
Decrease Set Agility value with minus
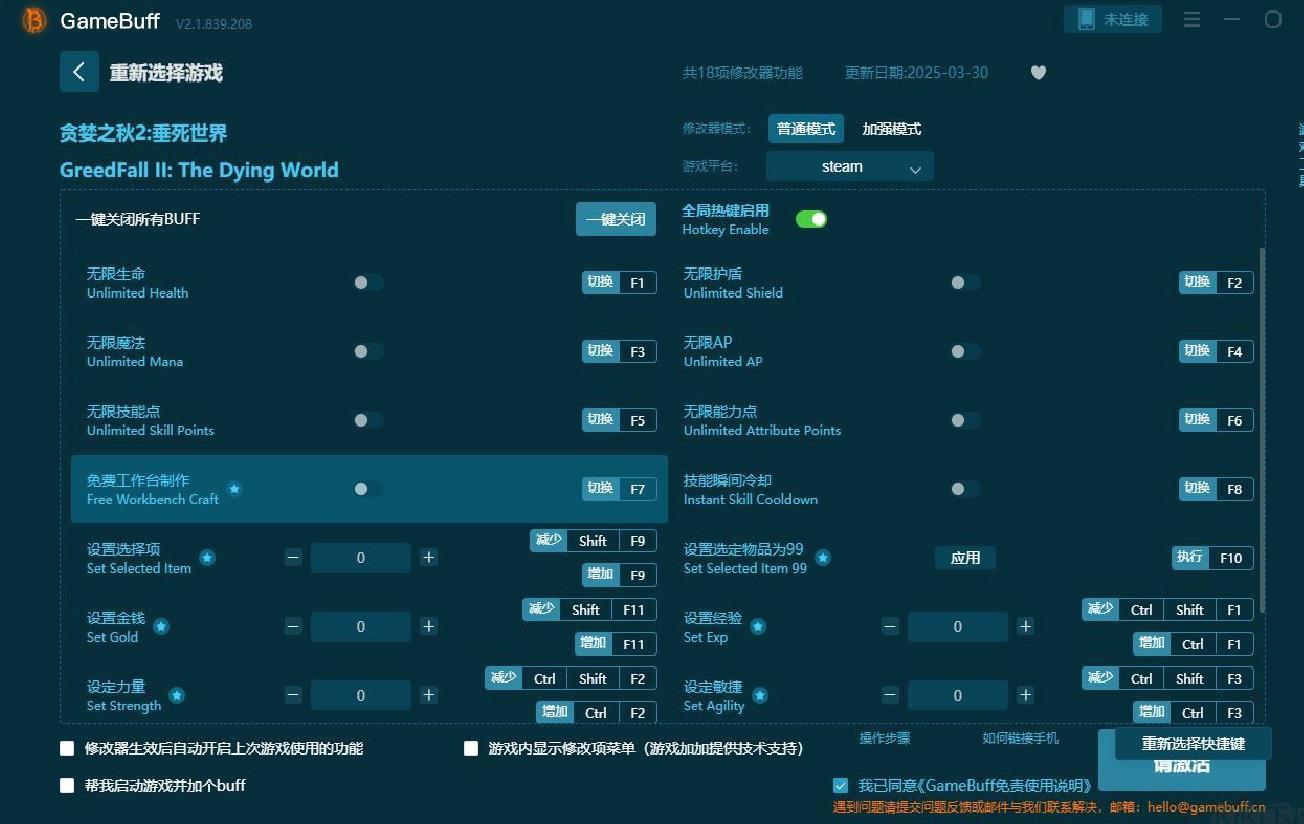[x=890, y=695]
